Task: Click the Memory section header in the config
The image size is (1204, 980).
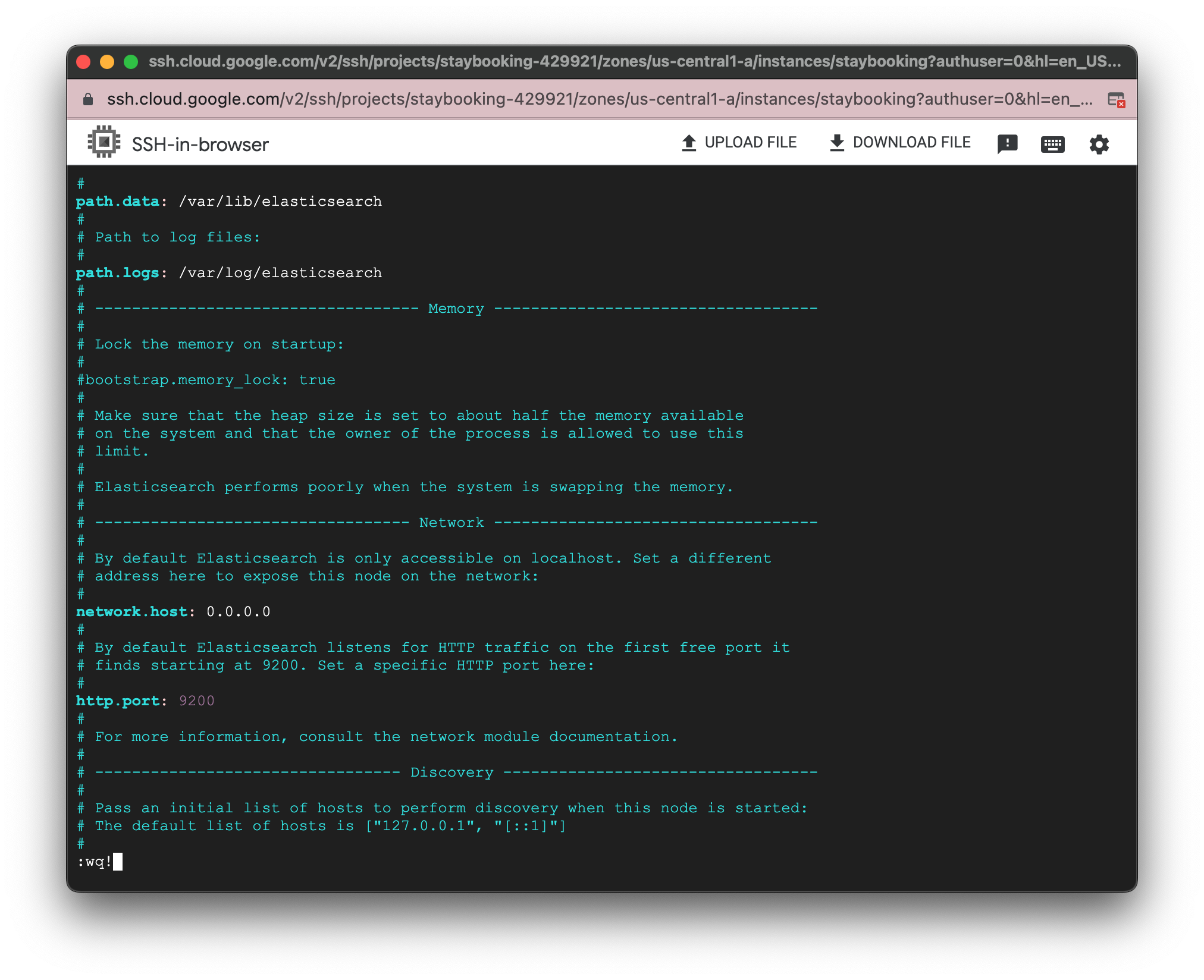Action: click(x=455, y=308)
